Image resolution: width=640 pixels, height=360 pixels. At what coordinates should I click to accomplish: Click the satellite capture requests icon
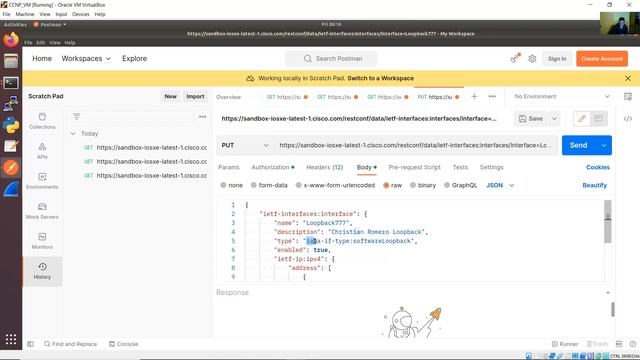[x=515, y=58]
